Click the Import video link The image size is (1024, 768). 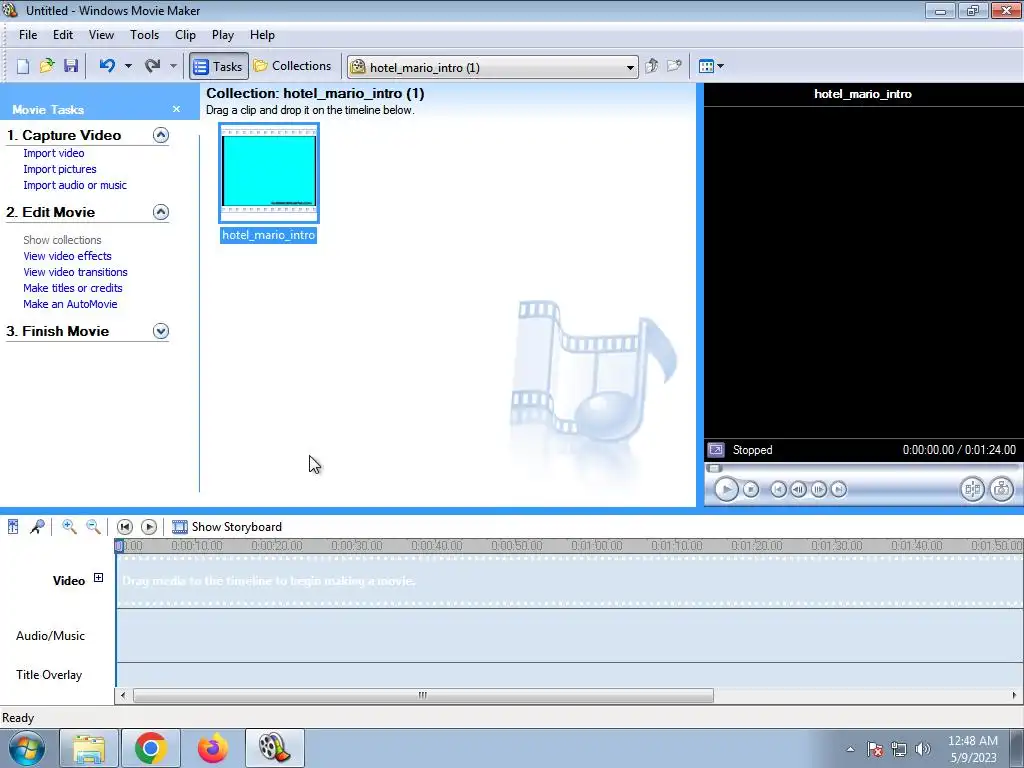pos(54,153)
